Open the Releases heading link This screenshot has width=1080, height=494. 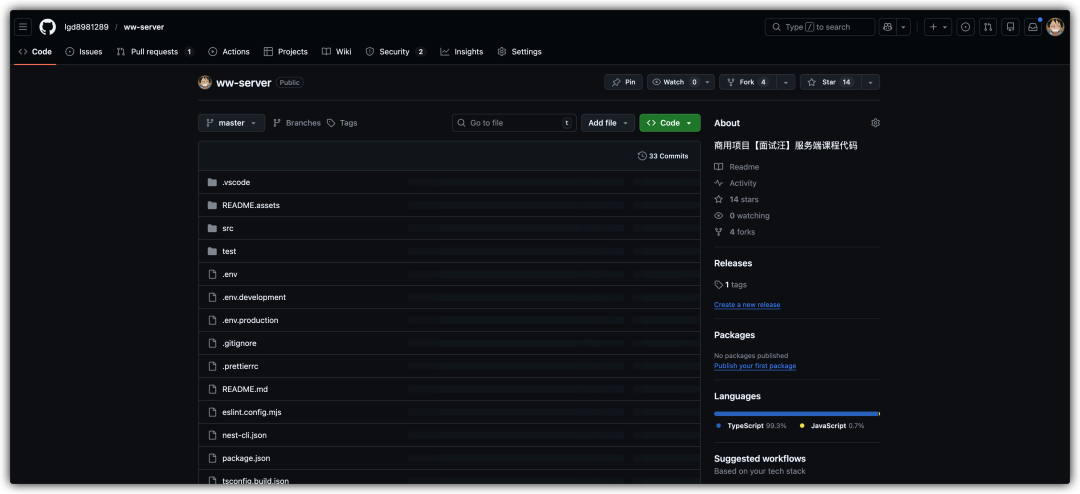pos(733,263)
